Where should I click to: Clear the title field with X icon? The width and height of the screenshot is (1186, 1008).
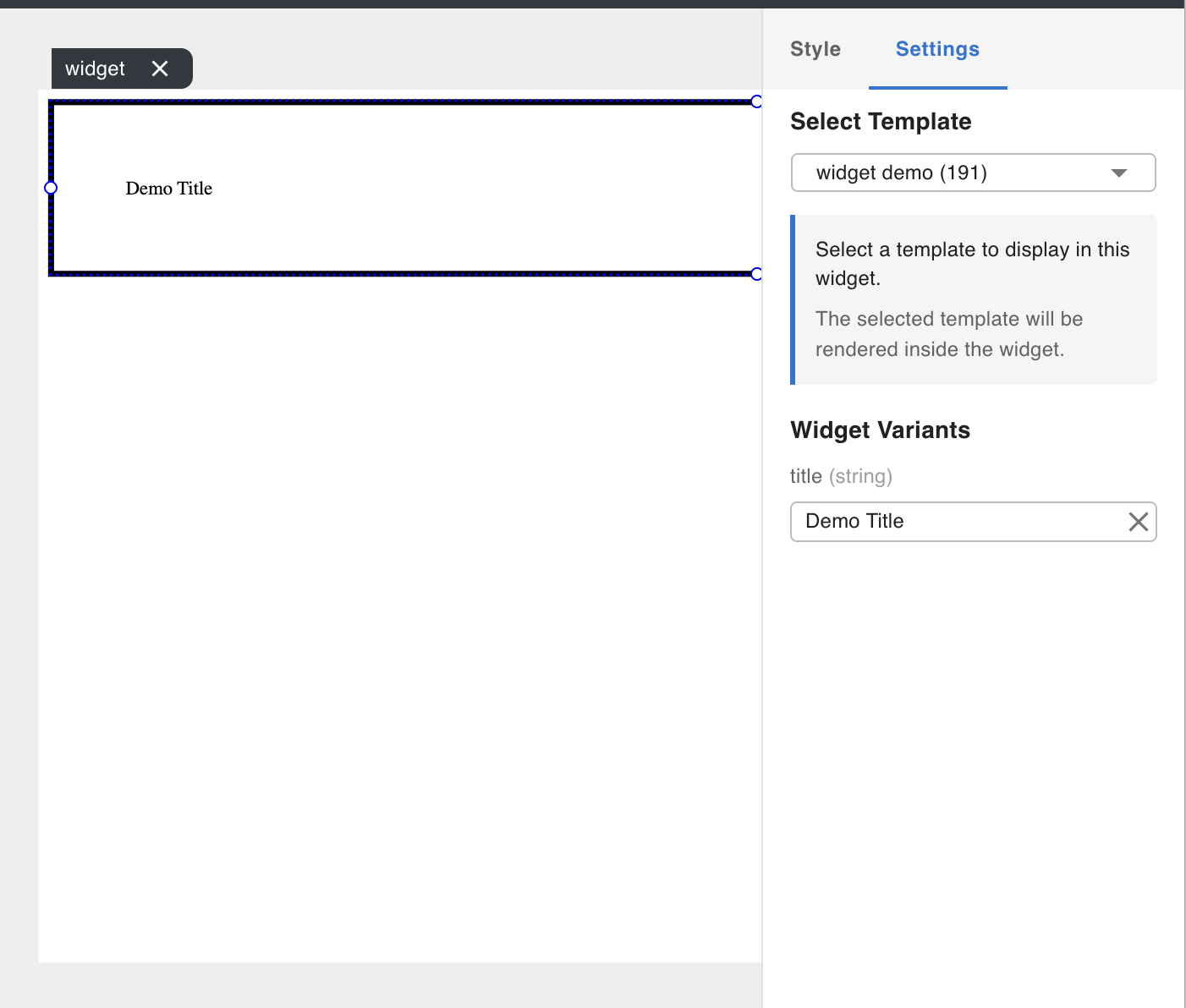click(x=1138, y=522)
